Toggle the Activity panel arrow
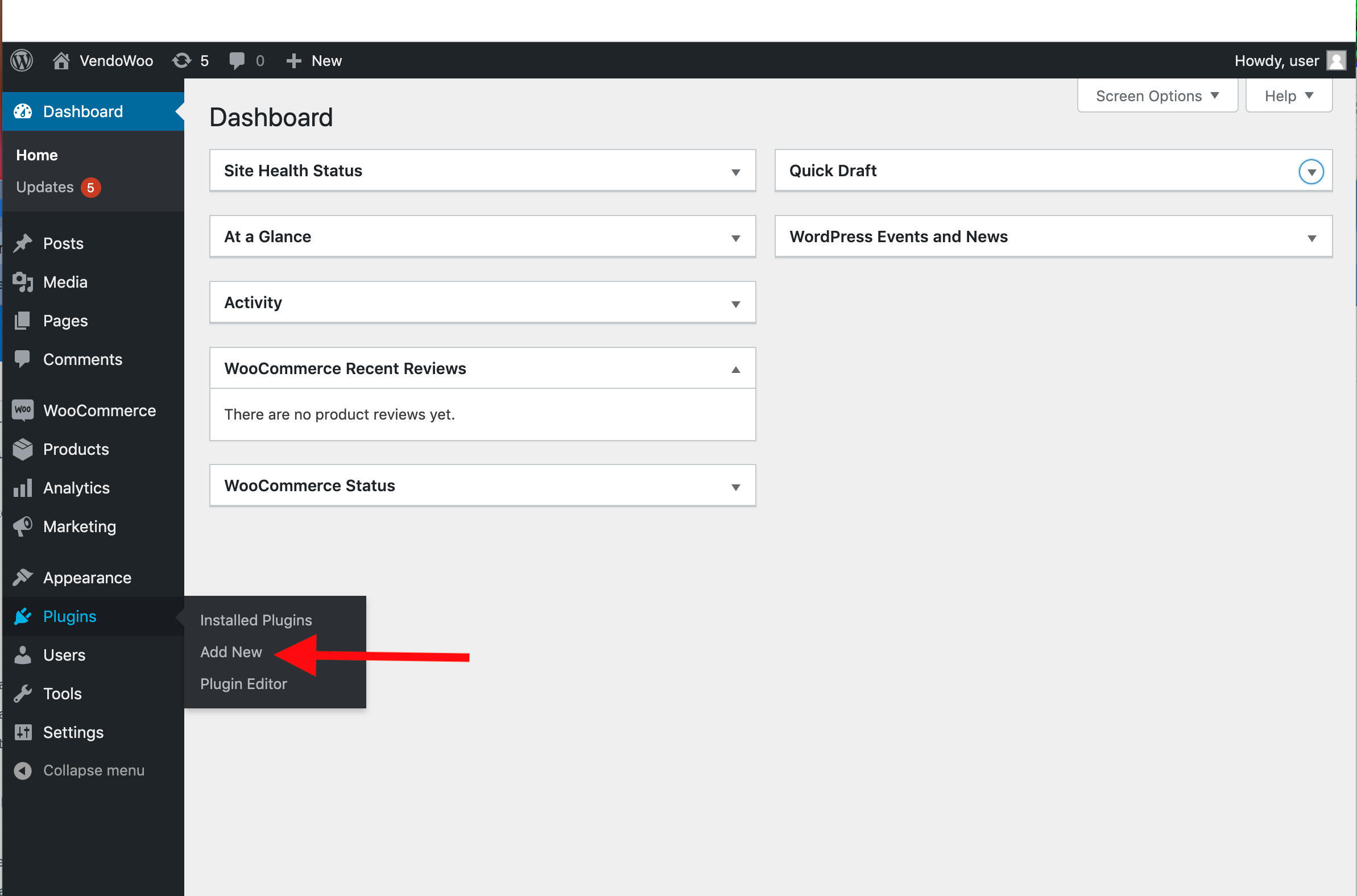The width and height of the screenshot is (1357, 896). point(736,304)
